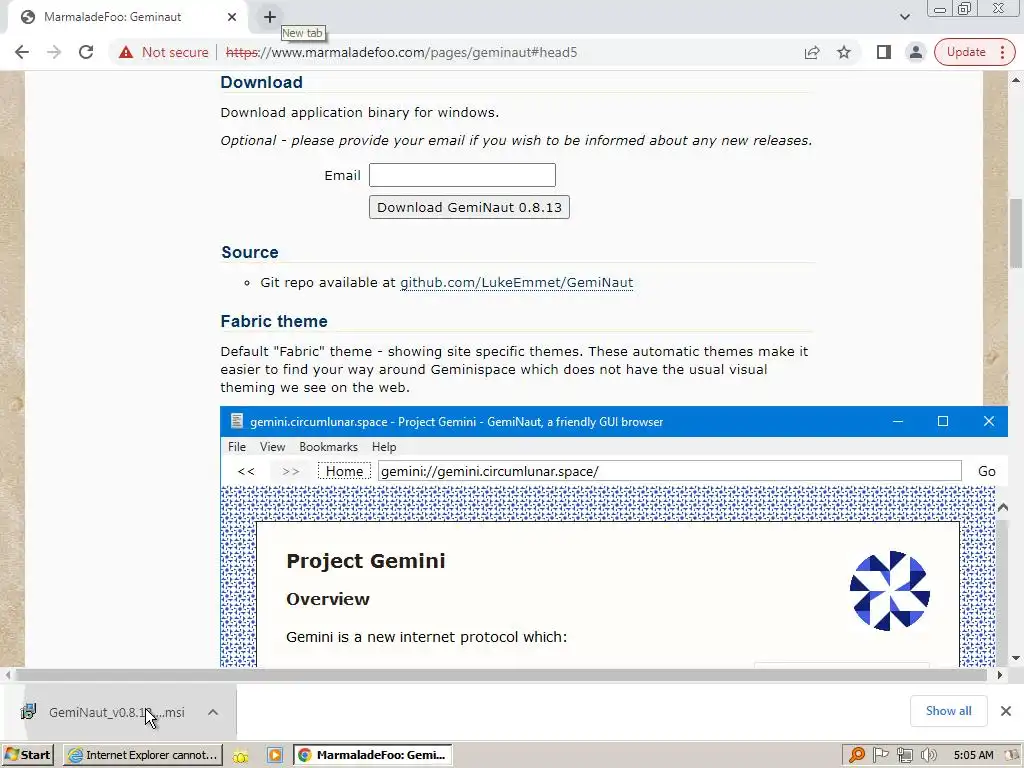Click the greyed-out forward navigation arrow
Viewport: 1024px width, 768px height.
coord(54,52)
